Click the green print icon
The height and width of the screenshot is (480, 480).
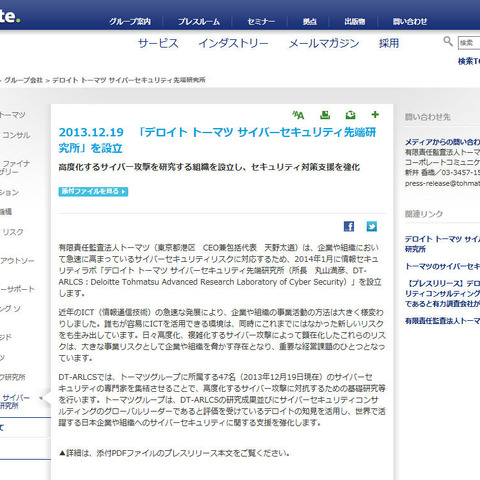pyautogui.click(x=325, y=115)
